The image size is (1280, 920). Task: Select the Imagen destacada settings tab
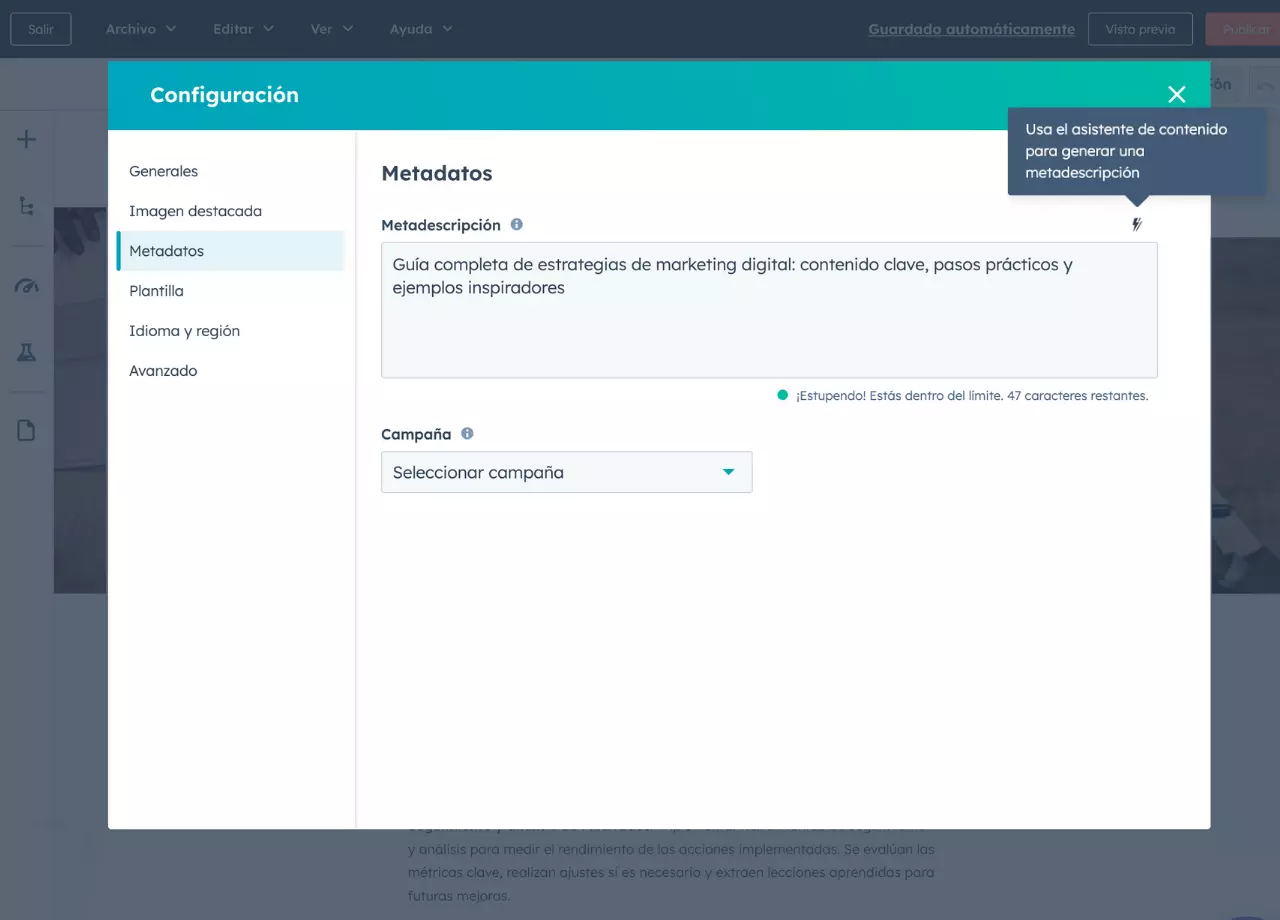pos(230,211)
